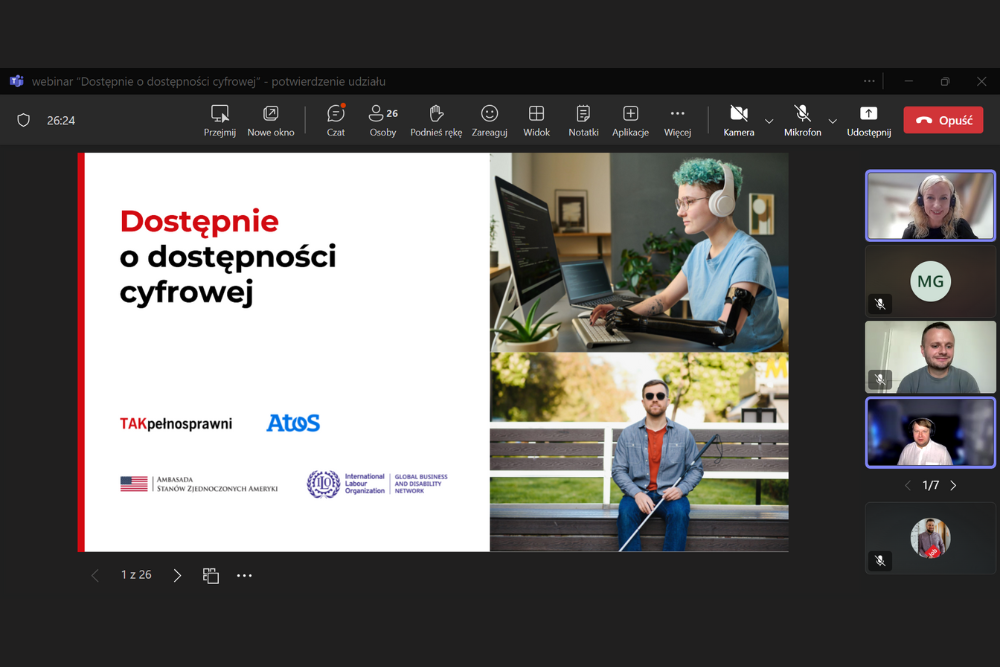Click the Przejmij (take control) button
This screenshot has height=667, width=1000.
pos(219,121)
